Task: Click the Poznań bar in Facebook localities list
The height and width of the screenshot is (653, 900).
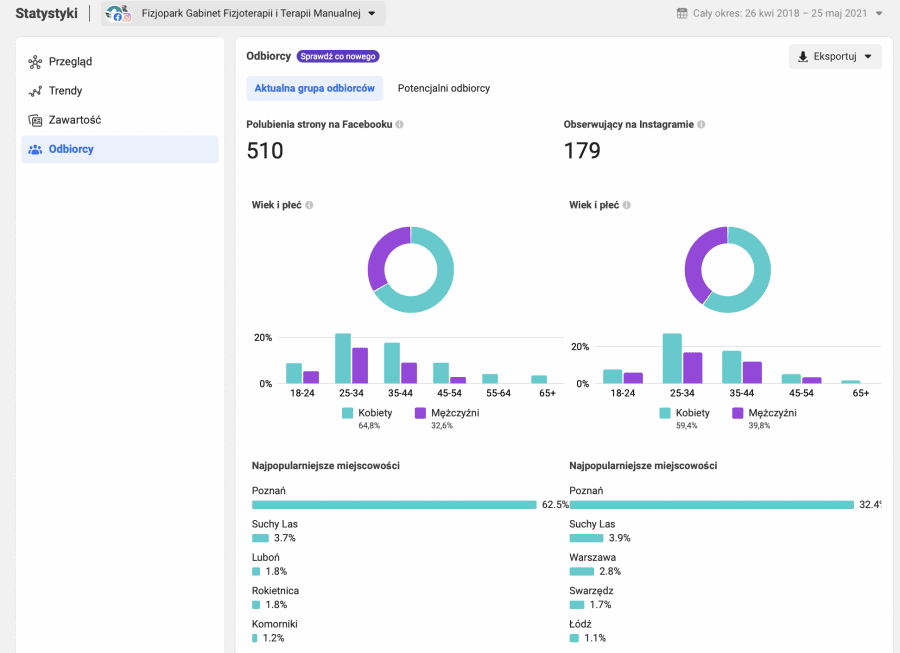Action: pos(394,505)
